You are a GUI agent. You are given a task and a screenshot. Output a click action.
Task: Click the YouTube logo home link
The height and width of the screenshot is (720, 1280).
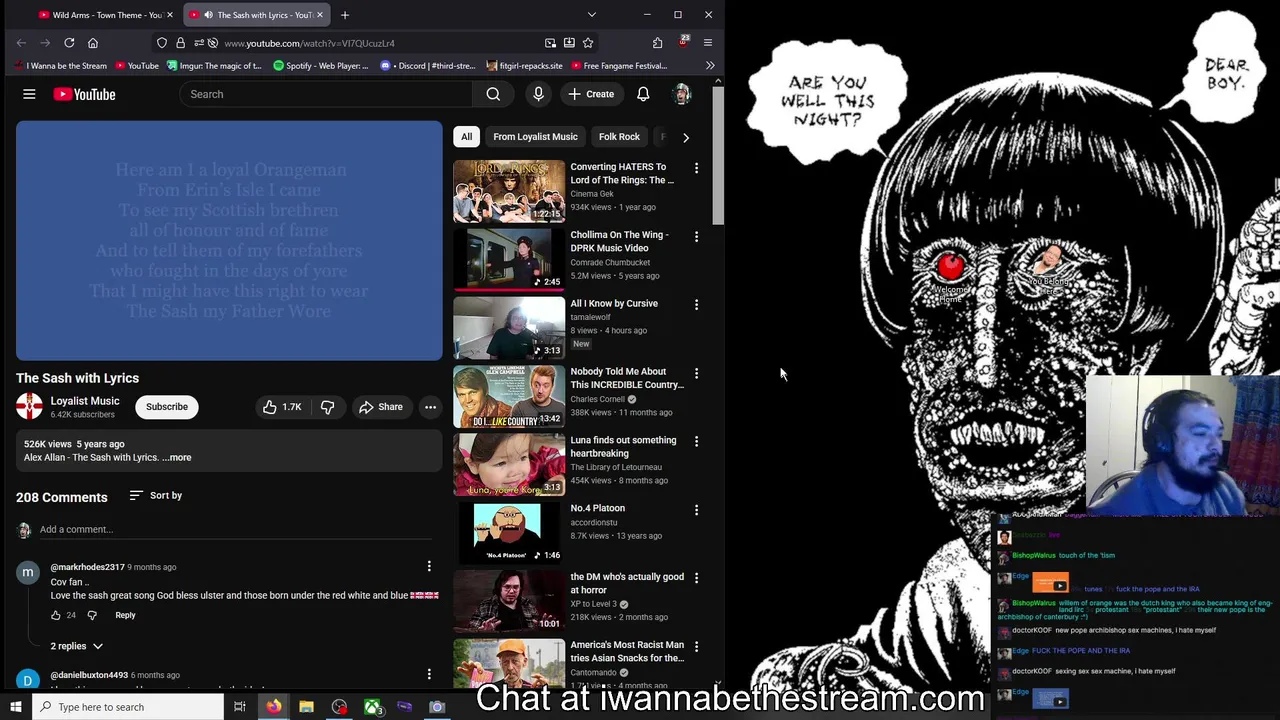coord(85,94)
